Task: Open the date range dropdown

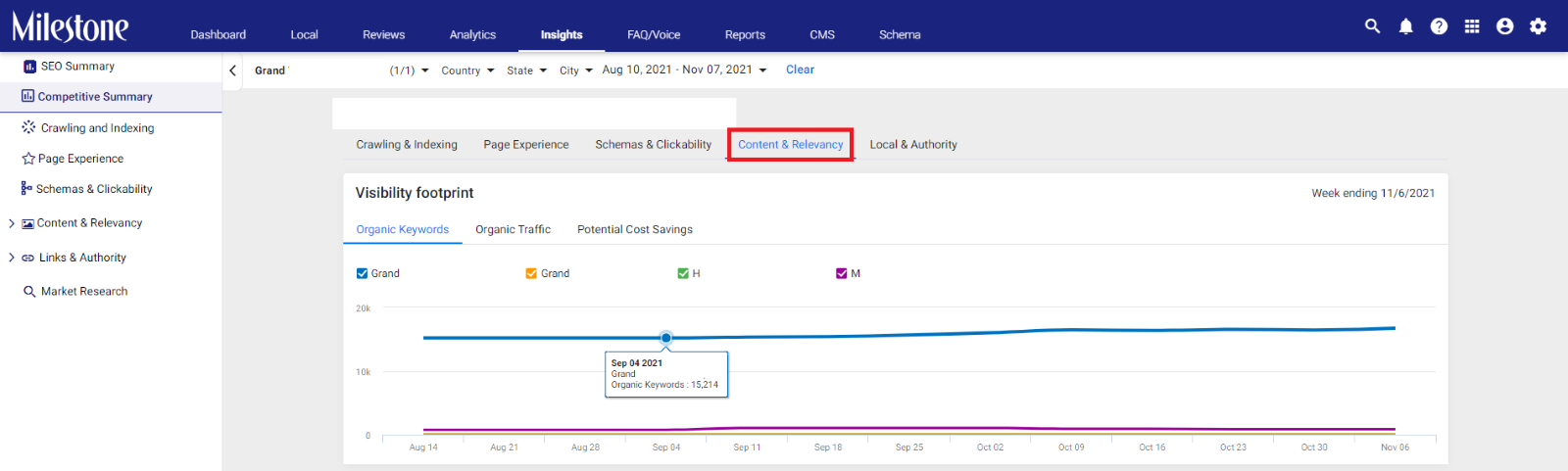Action: [x=684, y=70]
